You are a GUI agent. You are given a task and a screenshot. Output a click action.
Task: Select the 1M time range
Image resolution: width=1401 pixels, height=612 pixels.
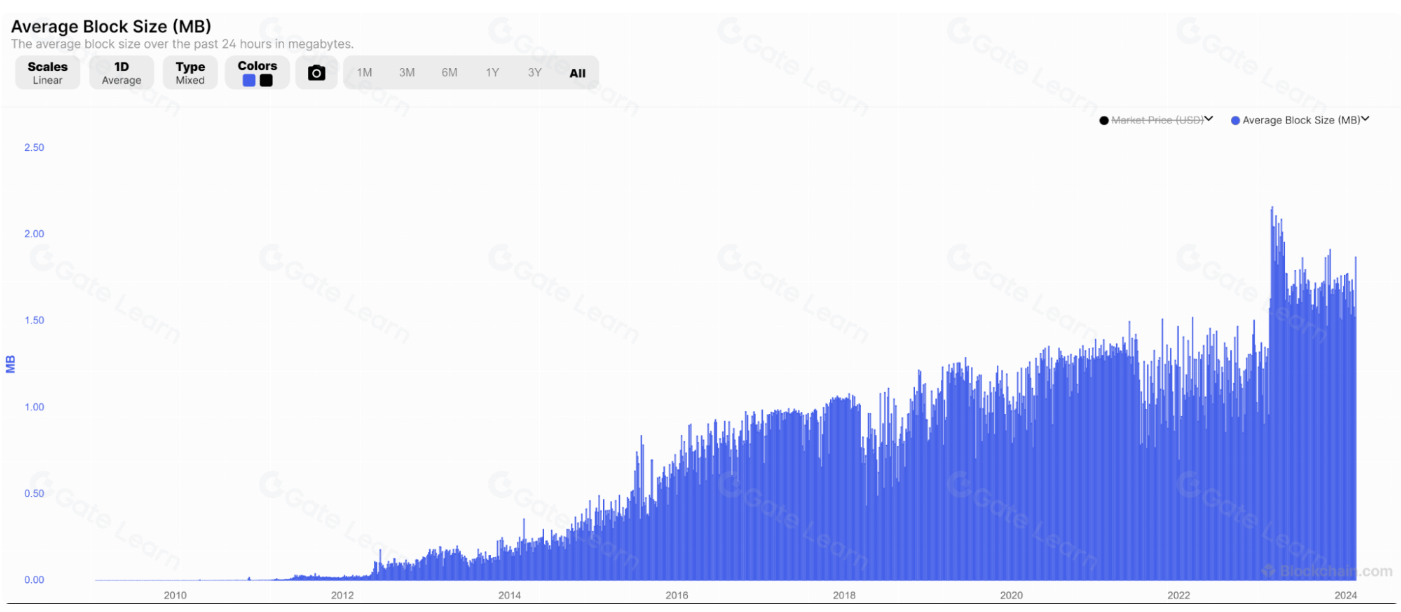[x=365, y=73]
